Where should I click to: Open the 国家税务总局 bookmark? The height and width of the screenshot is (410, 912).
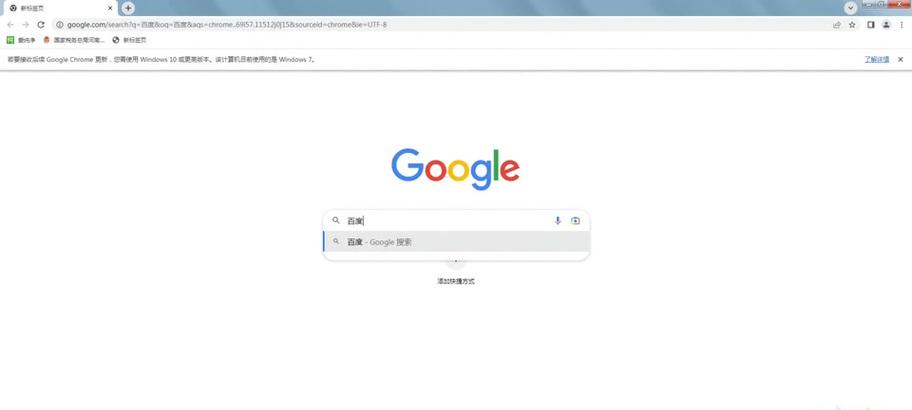coord(74,40)
